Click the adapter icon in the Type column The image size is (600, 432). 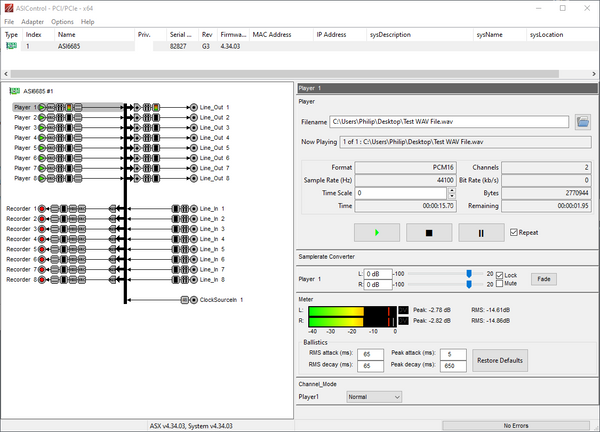pos(11,46)
